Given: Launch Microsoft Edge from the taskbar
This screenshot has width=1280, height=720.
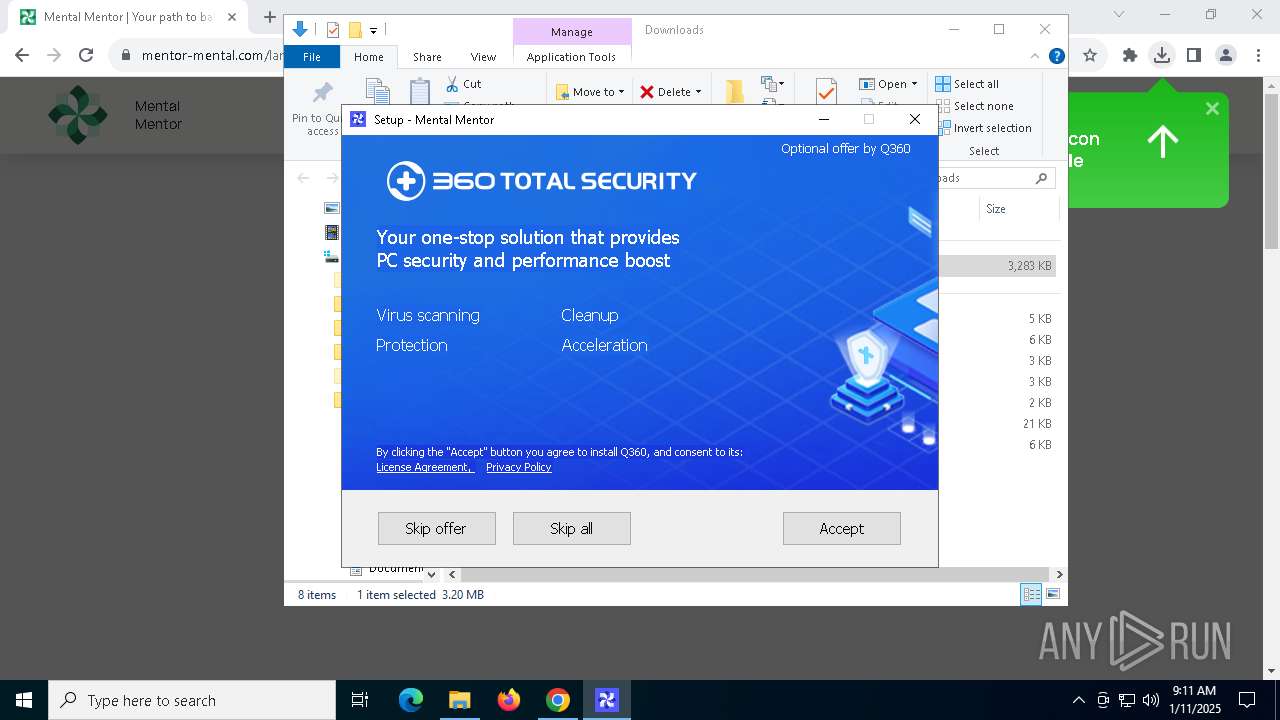Looking at the screenshot, I should (411, 700).
